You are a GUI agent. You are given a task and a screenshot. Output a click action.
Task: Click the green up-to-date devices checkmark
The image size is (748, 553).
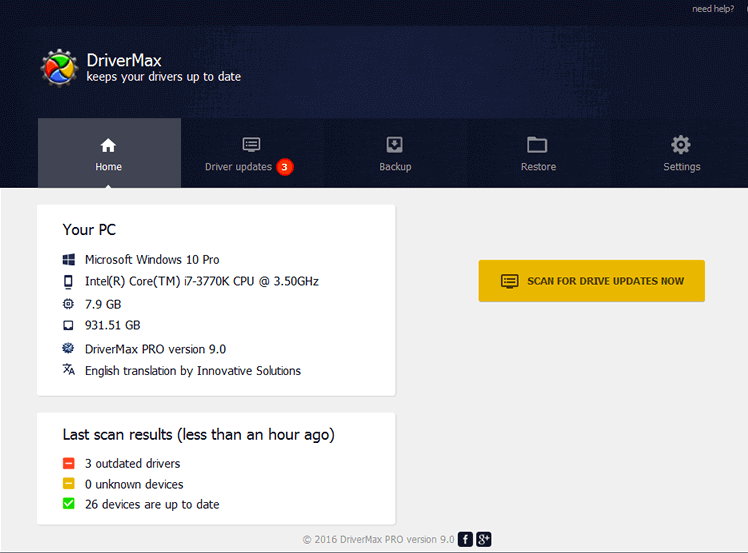pyautogui.click(x=68, y=504)
